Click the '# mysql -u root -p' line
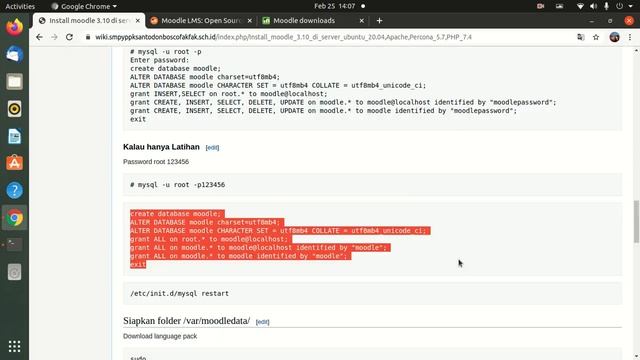Screen dimensions: 640x360 tap(166, 52)
